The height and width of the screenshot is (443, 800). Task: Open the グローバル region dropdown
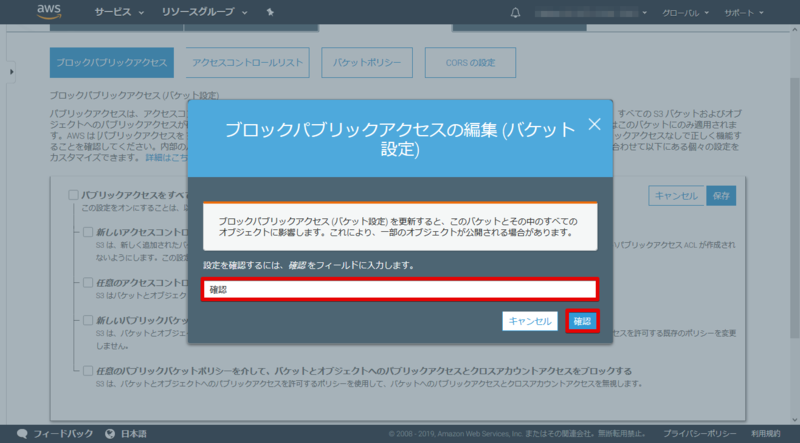(x=685, y=13)
